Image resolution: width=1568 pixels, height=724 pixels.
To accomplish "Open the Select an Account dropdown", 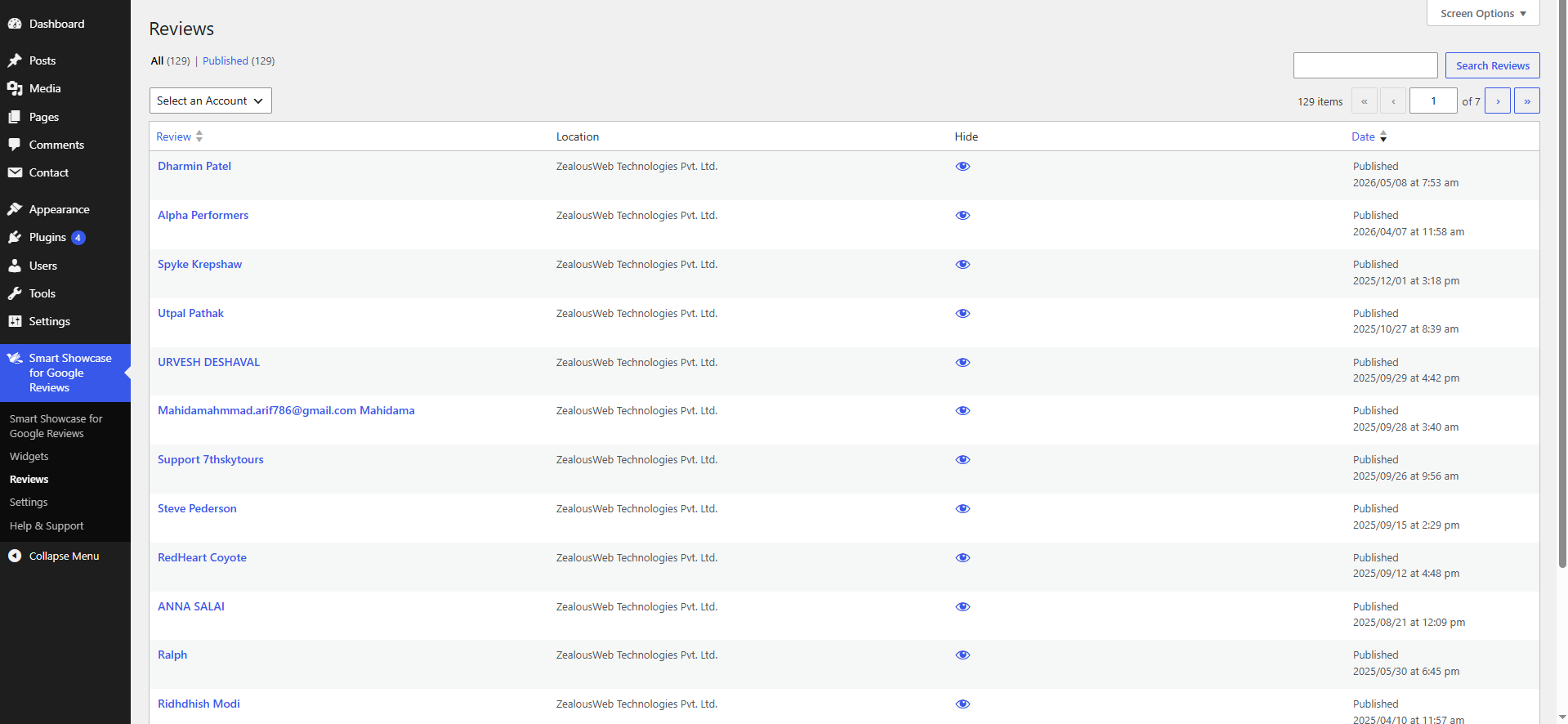I will coord(210,101).
